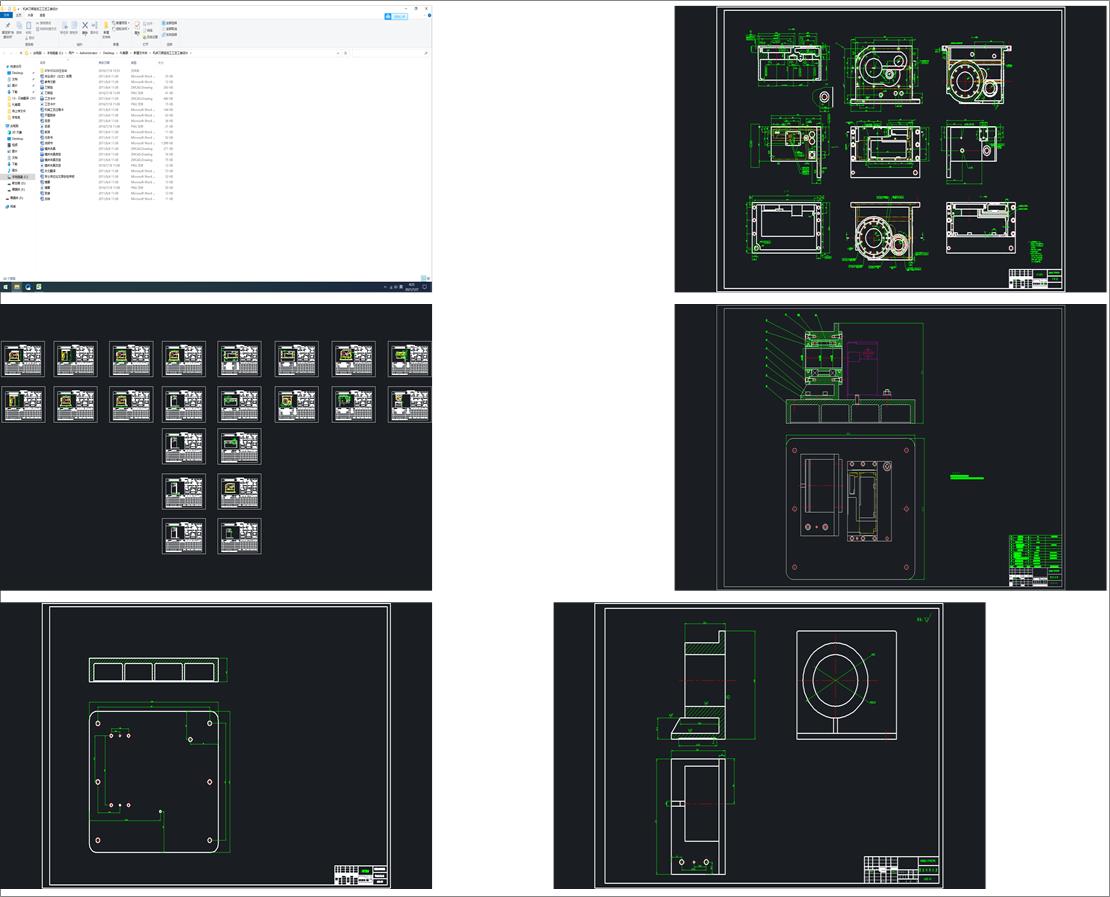
Task: Click the green notes text in fixture drawing
Action: [967, 476]
